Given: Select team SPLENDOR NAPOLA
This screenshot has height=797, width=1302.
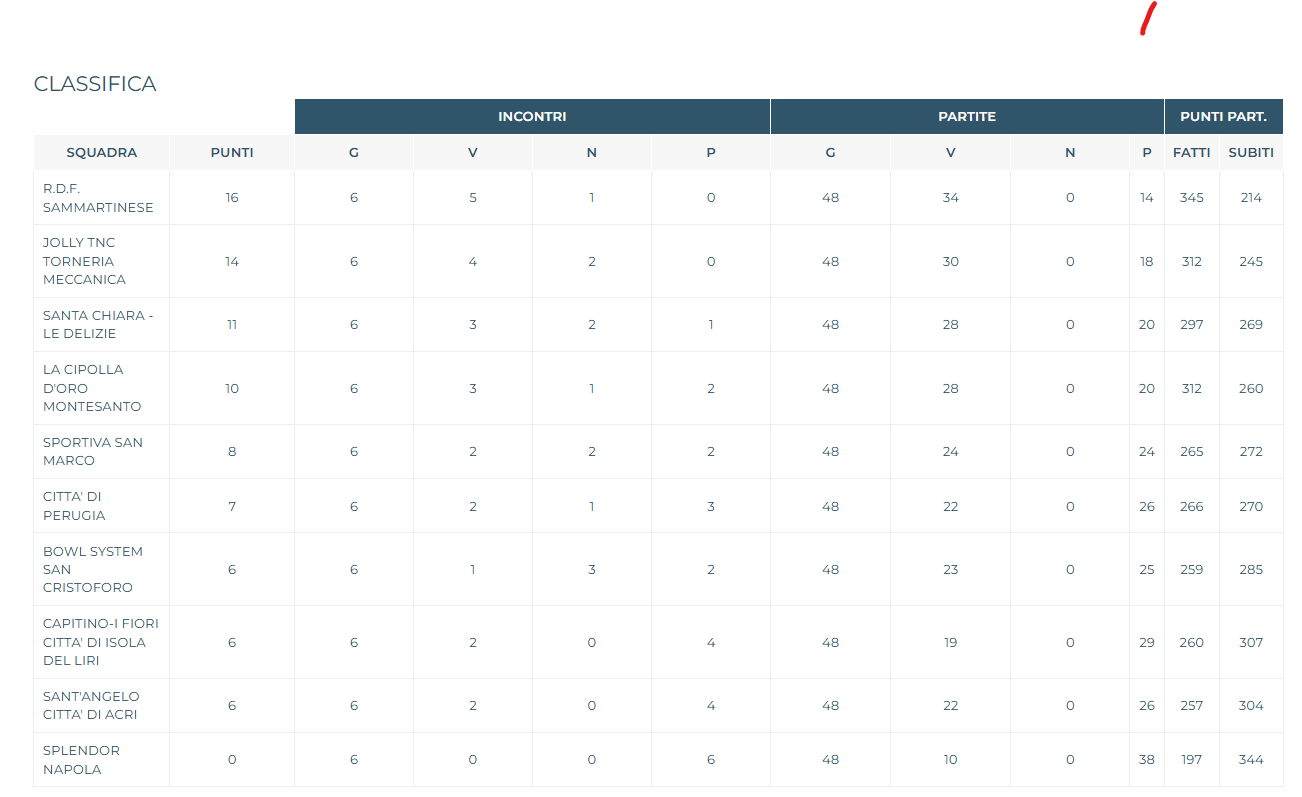Looking at the screenshot, I should [81, 760].
